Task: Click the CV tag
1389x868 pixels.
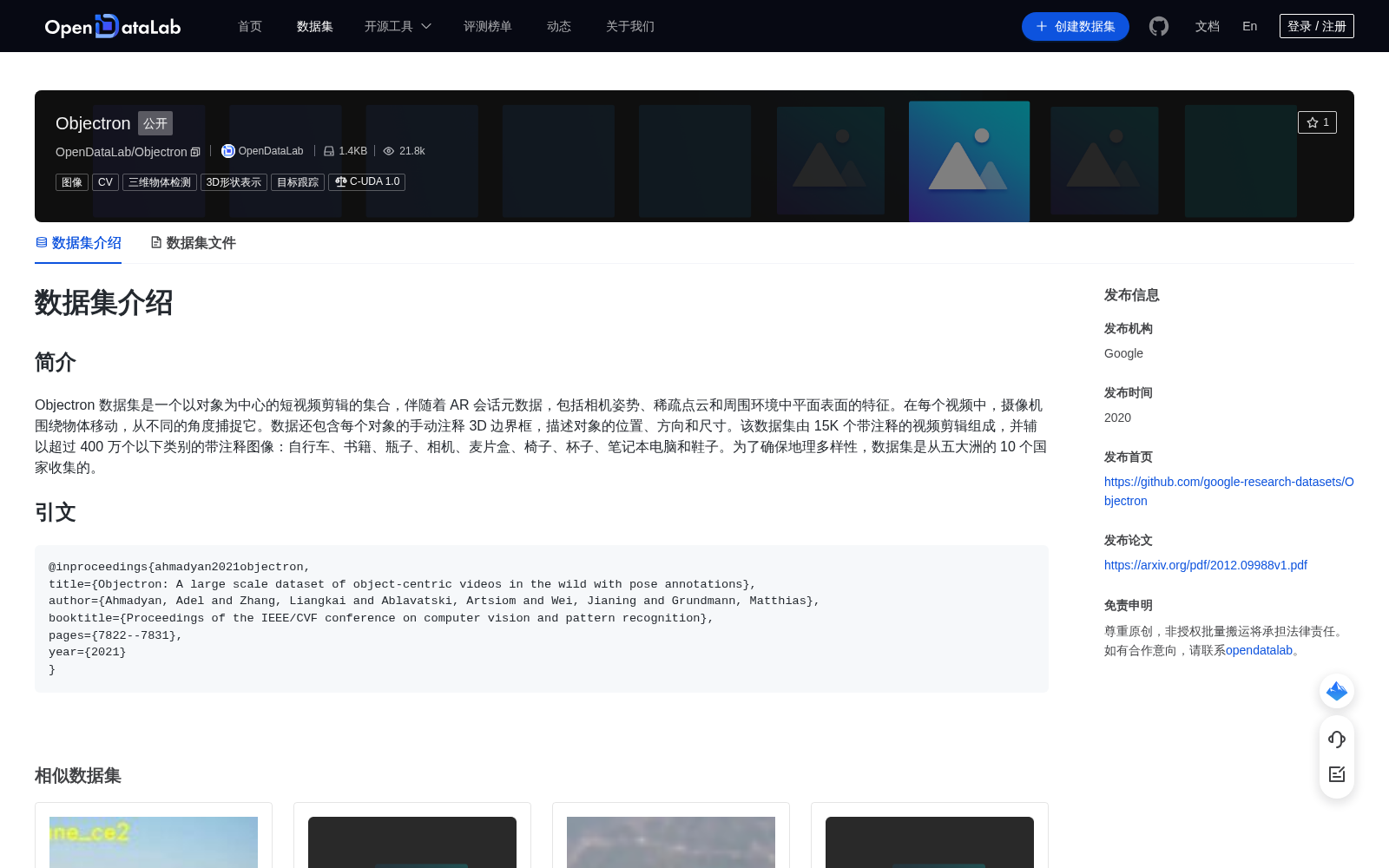Action: coord(105,181)
